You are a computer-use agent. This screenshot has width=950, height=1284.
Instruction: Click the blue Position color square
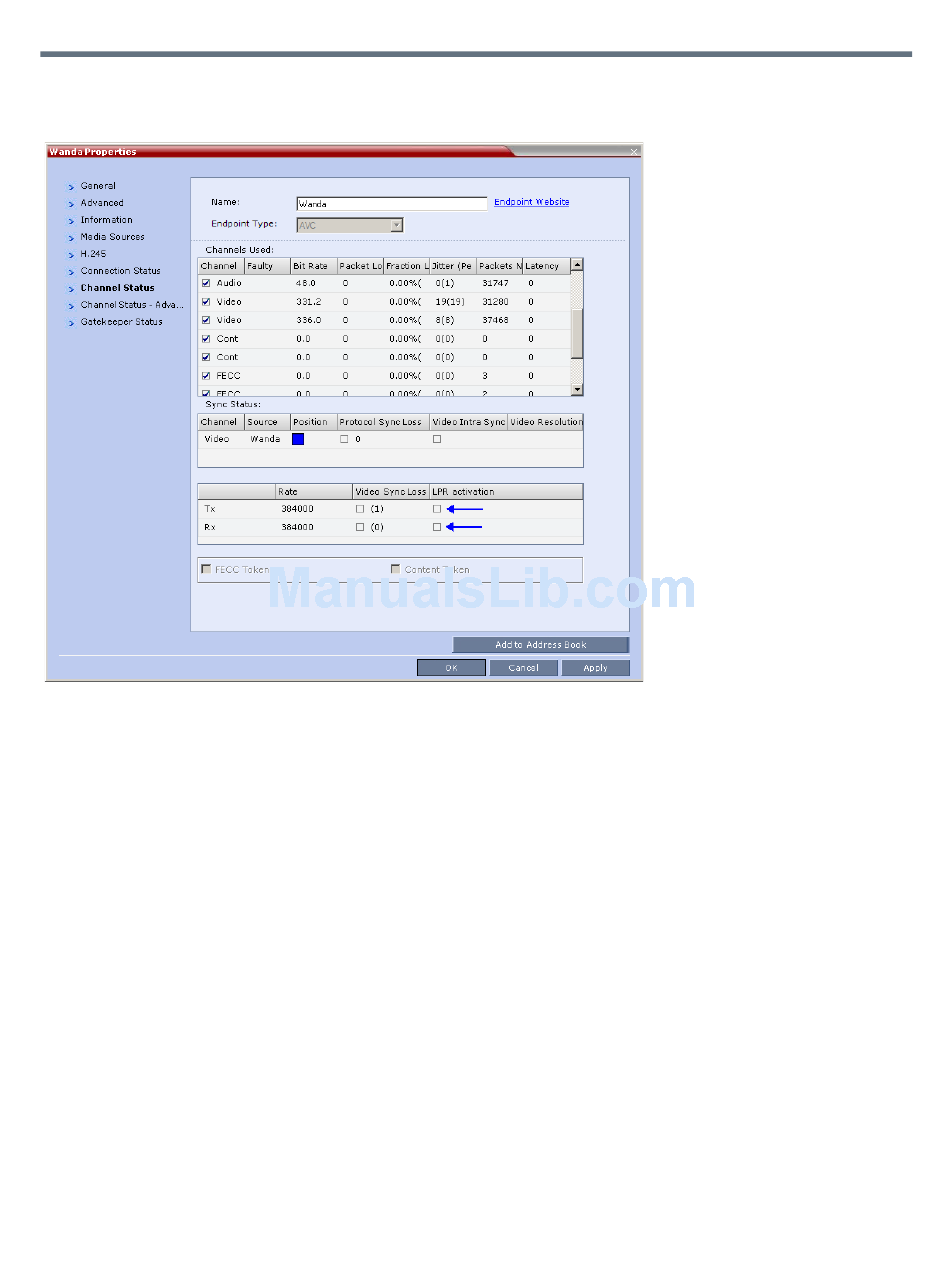[x=298, y=439]
